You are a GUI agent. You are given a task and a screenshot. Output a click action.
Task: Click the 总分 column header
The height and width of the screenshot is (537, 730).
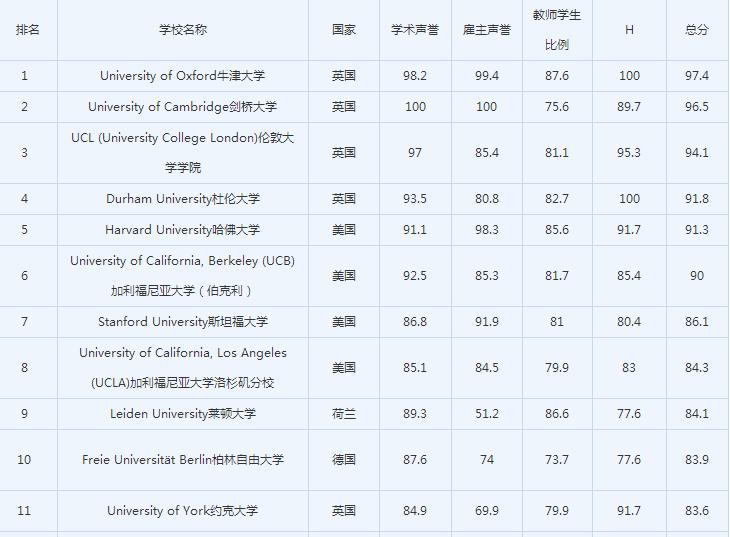click(x=697, y=30)
